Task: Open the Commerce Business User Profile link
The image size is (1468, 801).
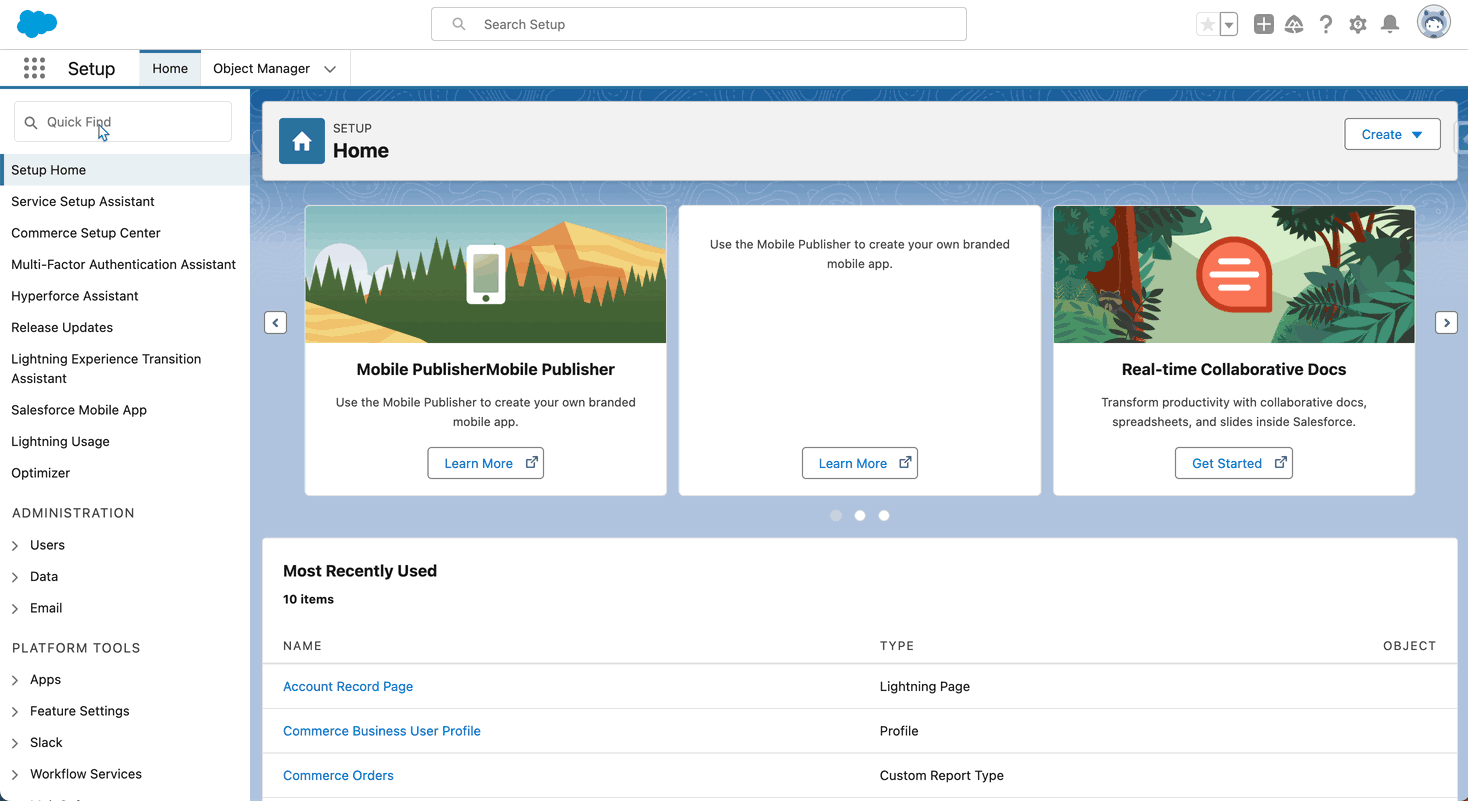Action: pos(382,731)
